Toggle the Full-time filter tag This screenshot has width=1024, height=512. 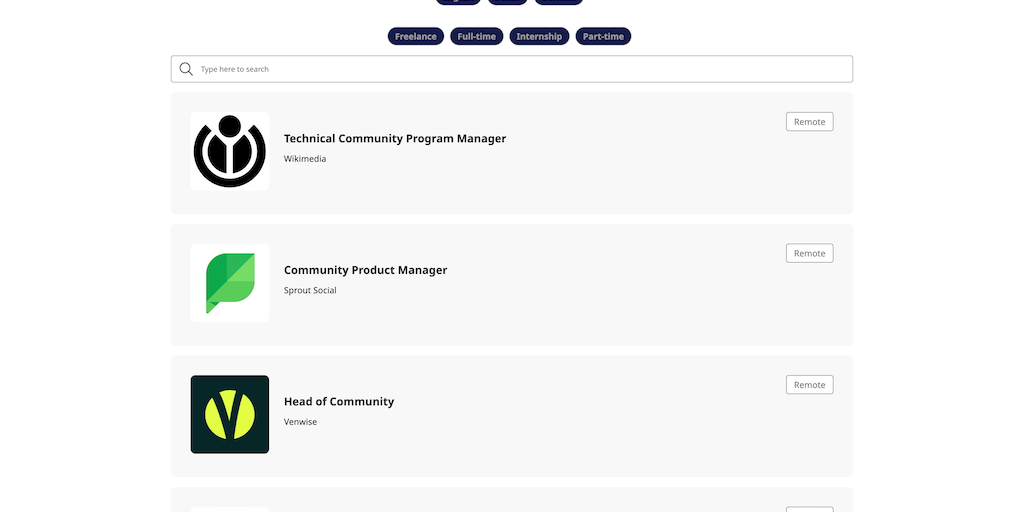[477, 37]
